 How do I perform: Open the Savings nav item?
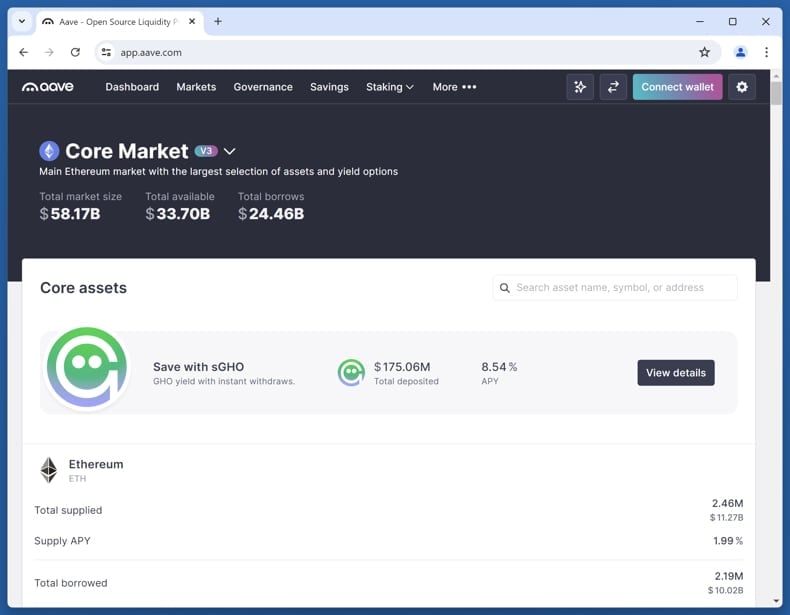[x=330, y=87]
